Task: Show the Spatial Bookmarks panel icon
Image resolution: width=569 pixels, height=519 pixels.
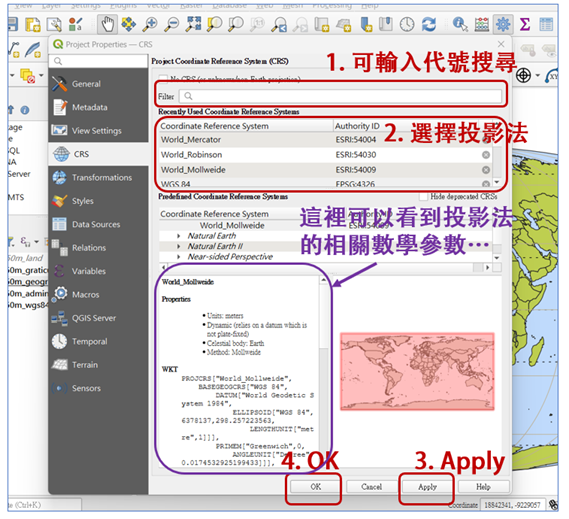Action: 386,24
